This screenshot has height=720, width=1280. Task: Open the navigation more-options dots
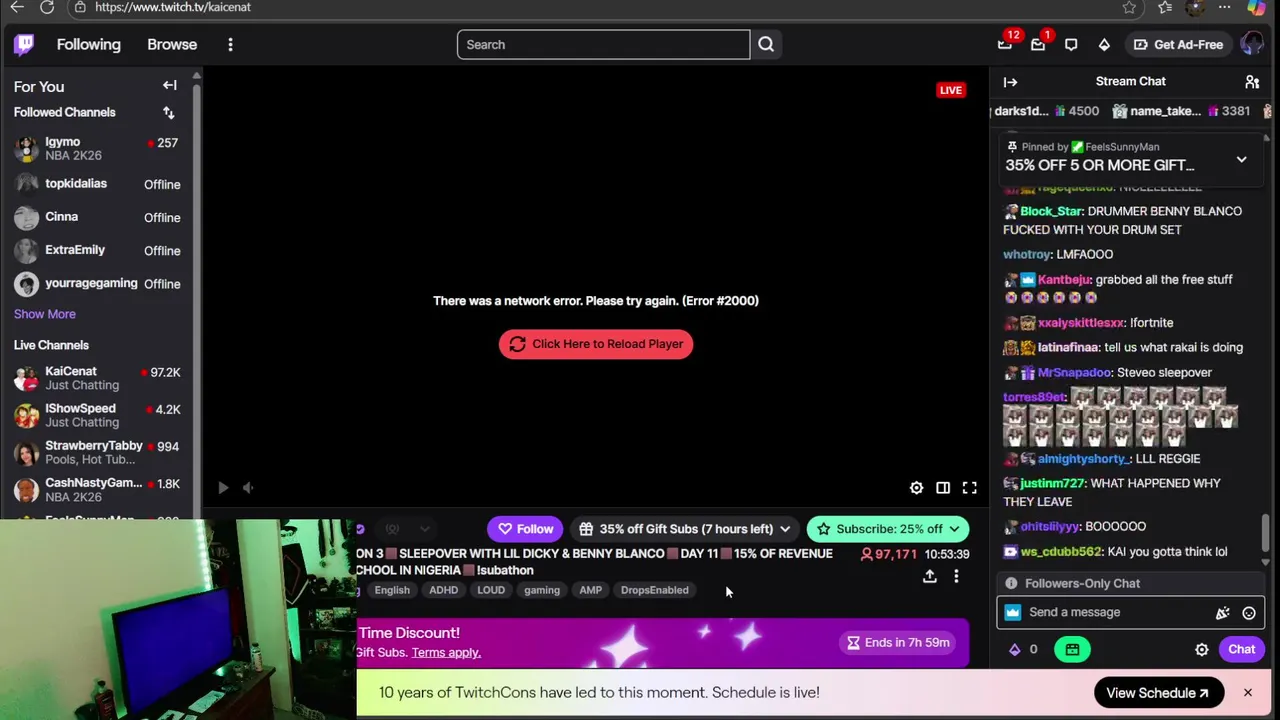tap(230, 45)
